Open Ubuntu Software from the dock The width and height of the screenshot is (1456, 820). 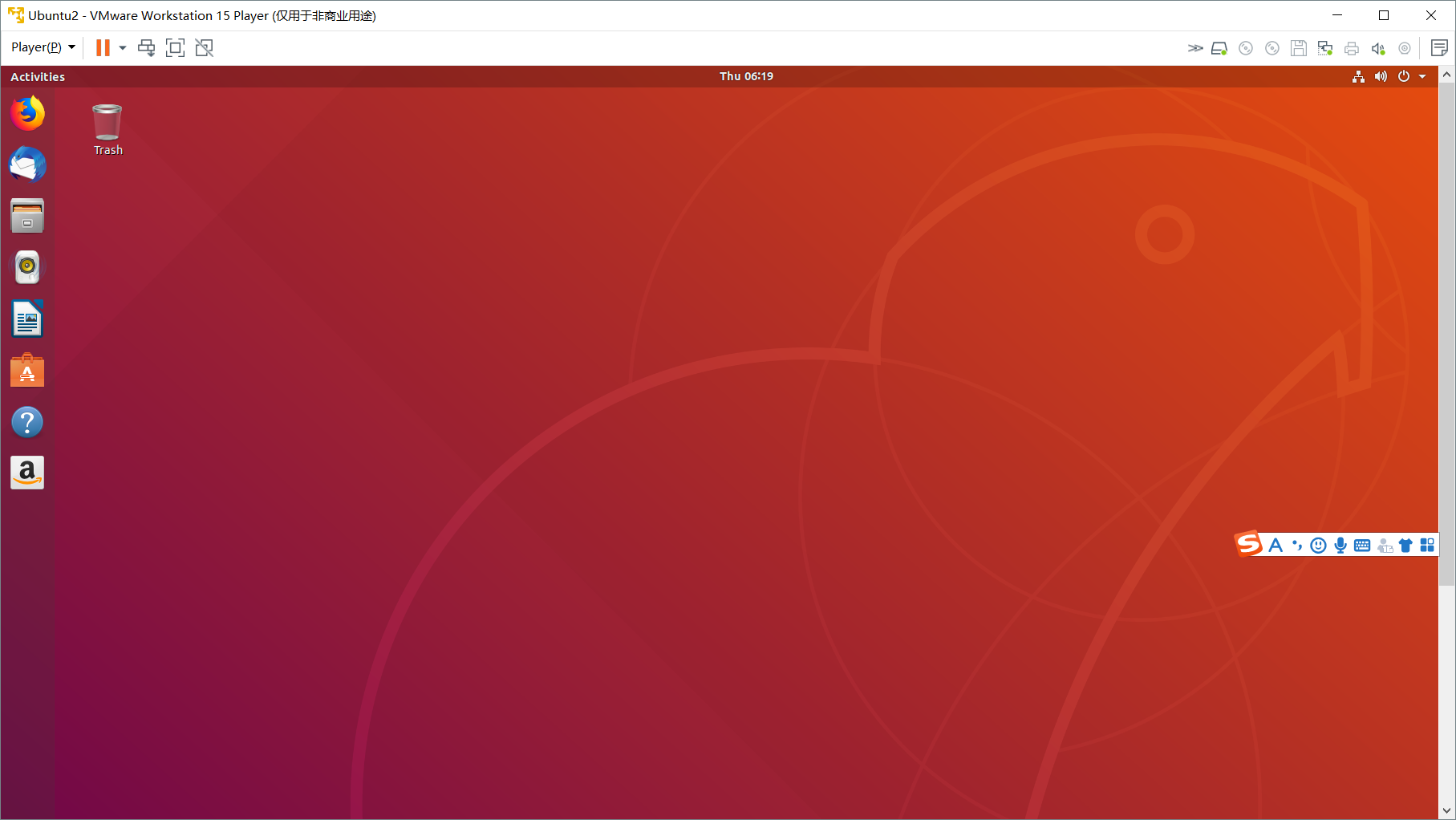27,370
